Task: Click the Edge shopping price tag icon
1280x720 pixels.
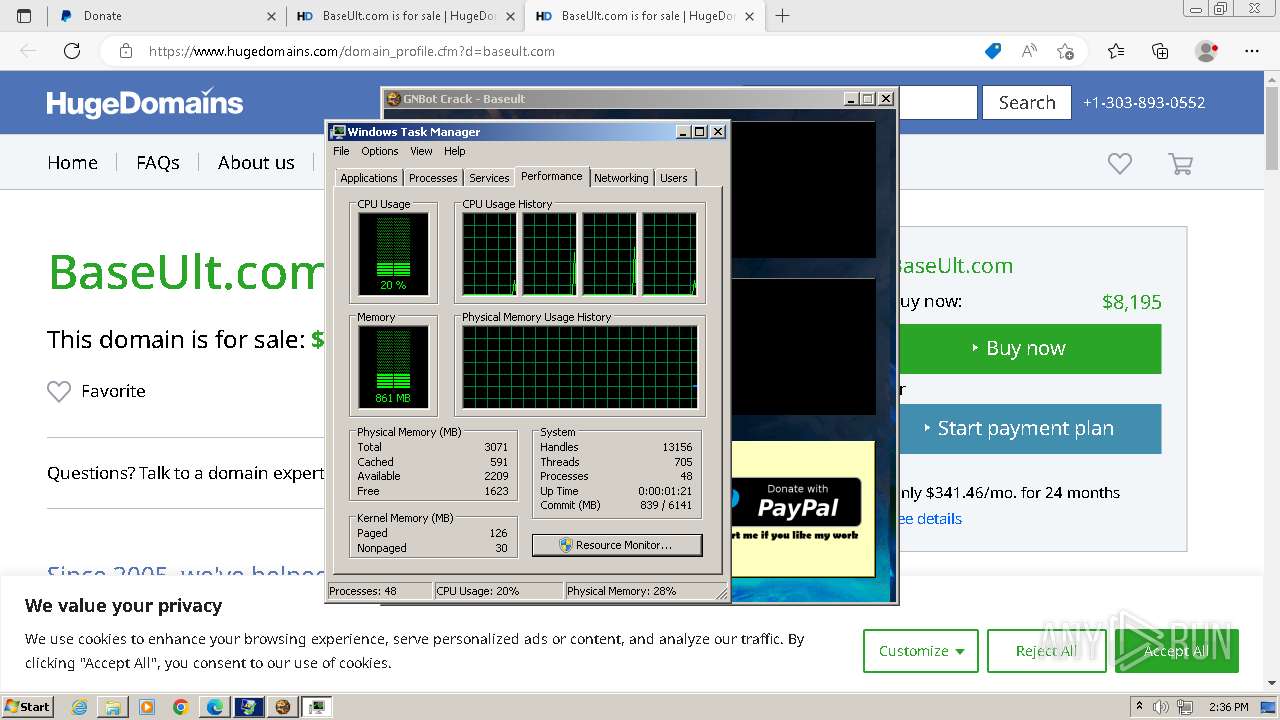Action: click(993, 51)
